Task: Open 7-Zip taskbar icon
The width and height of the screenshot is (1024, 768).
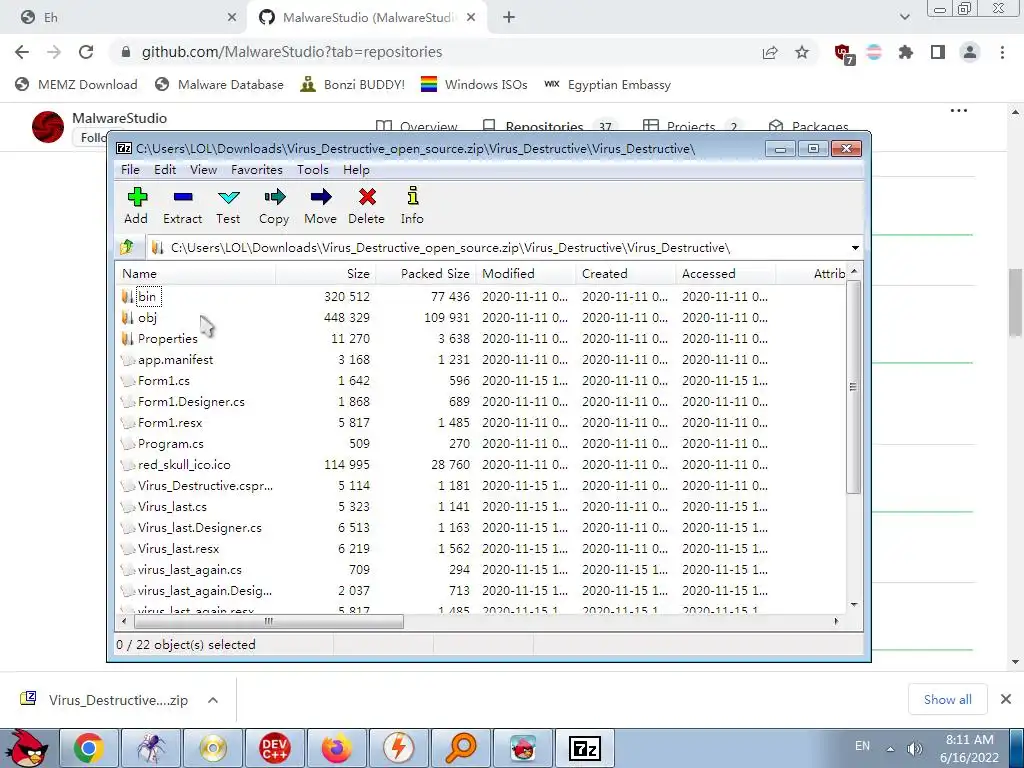Action: tap(584, 748)
